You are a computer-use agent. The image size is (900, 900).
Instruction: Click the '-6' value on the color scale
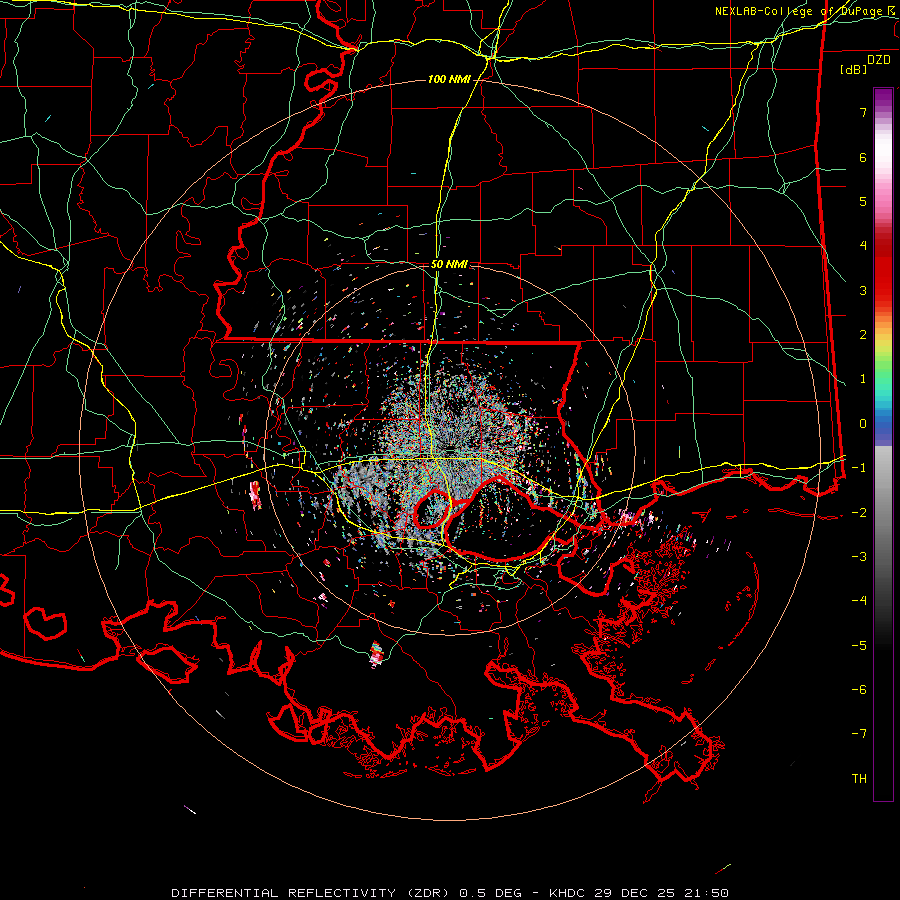click(859, 689)
